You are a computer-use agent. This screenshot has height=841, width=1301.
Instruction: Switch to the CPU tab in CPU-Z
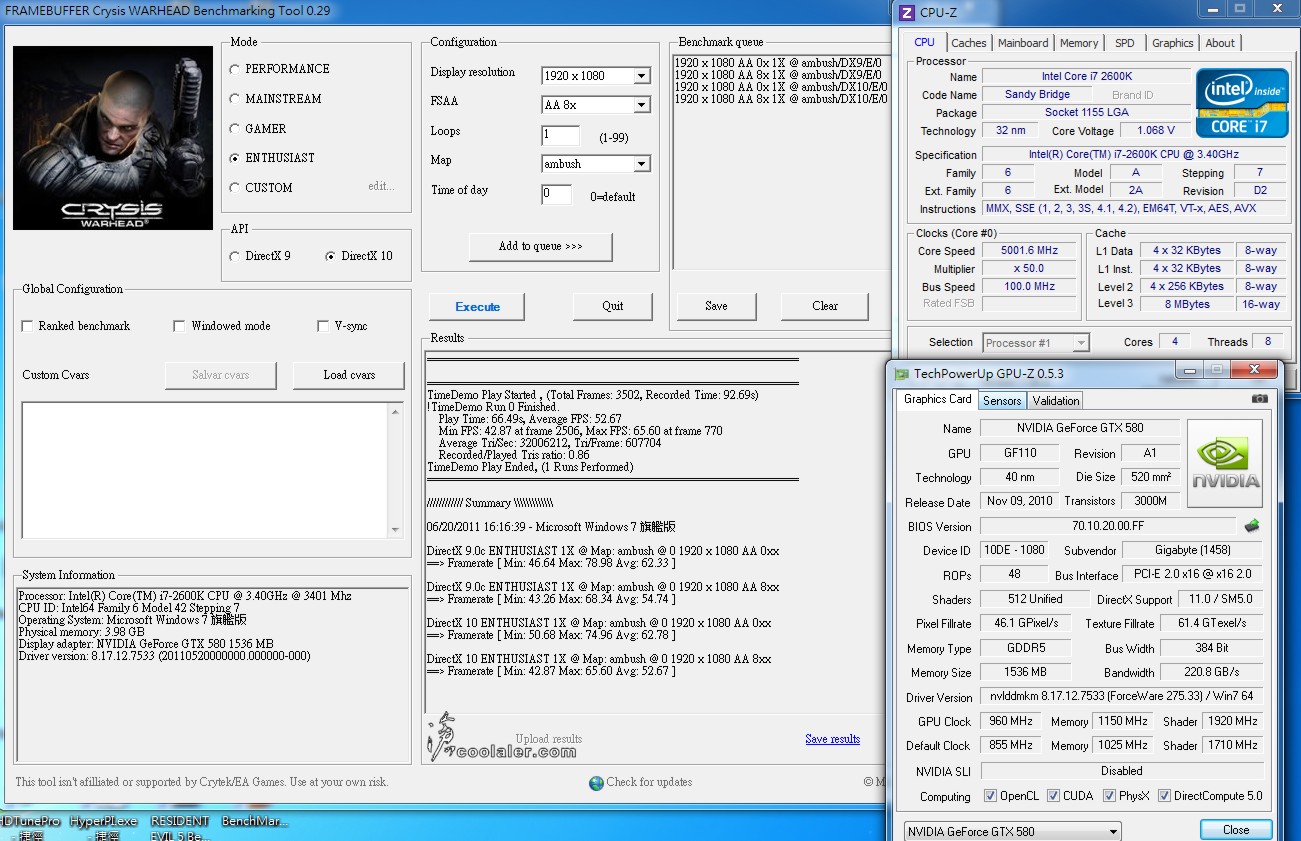[925, 42]
